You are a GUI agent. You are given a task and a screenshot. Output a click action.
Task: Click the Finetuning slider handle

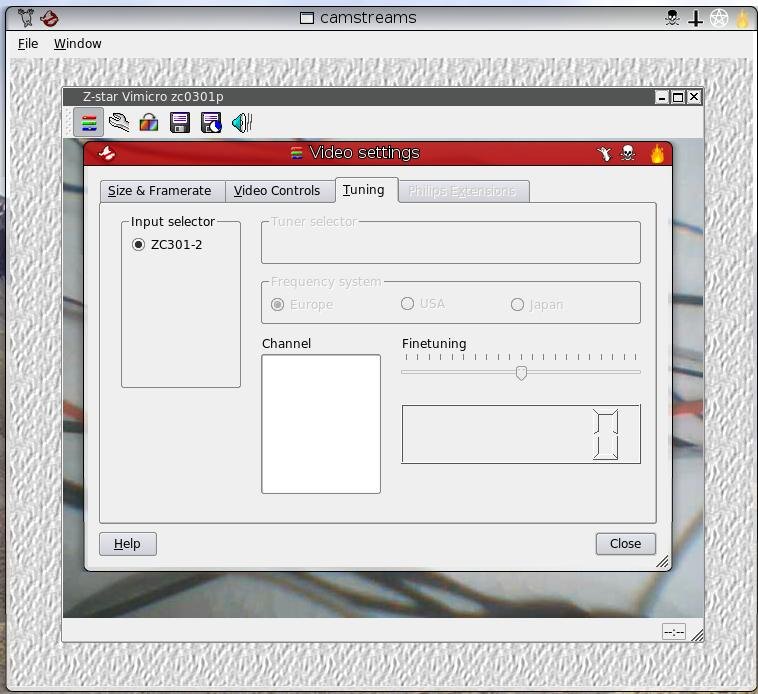pos(521,373)
